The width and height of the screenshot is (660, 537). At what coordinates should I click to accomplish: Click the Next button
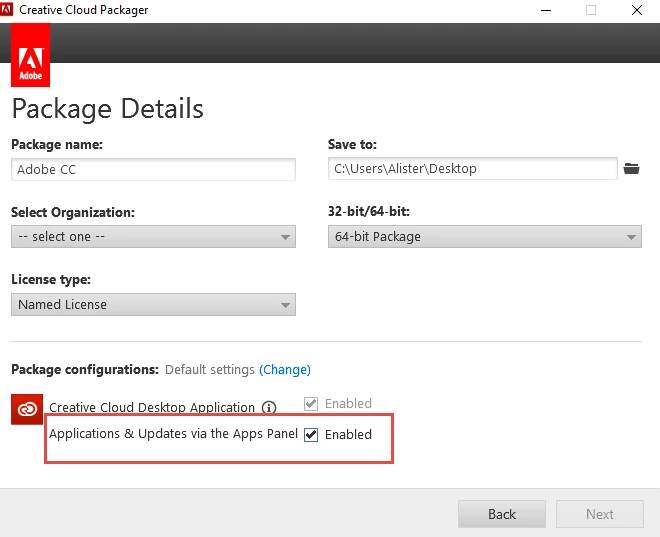600,514
